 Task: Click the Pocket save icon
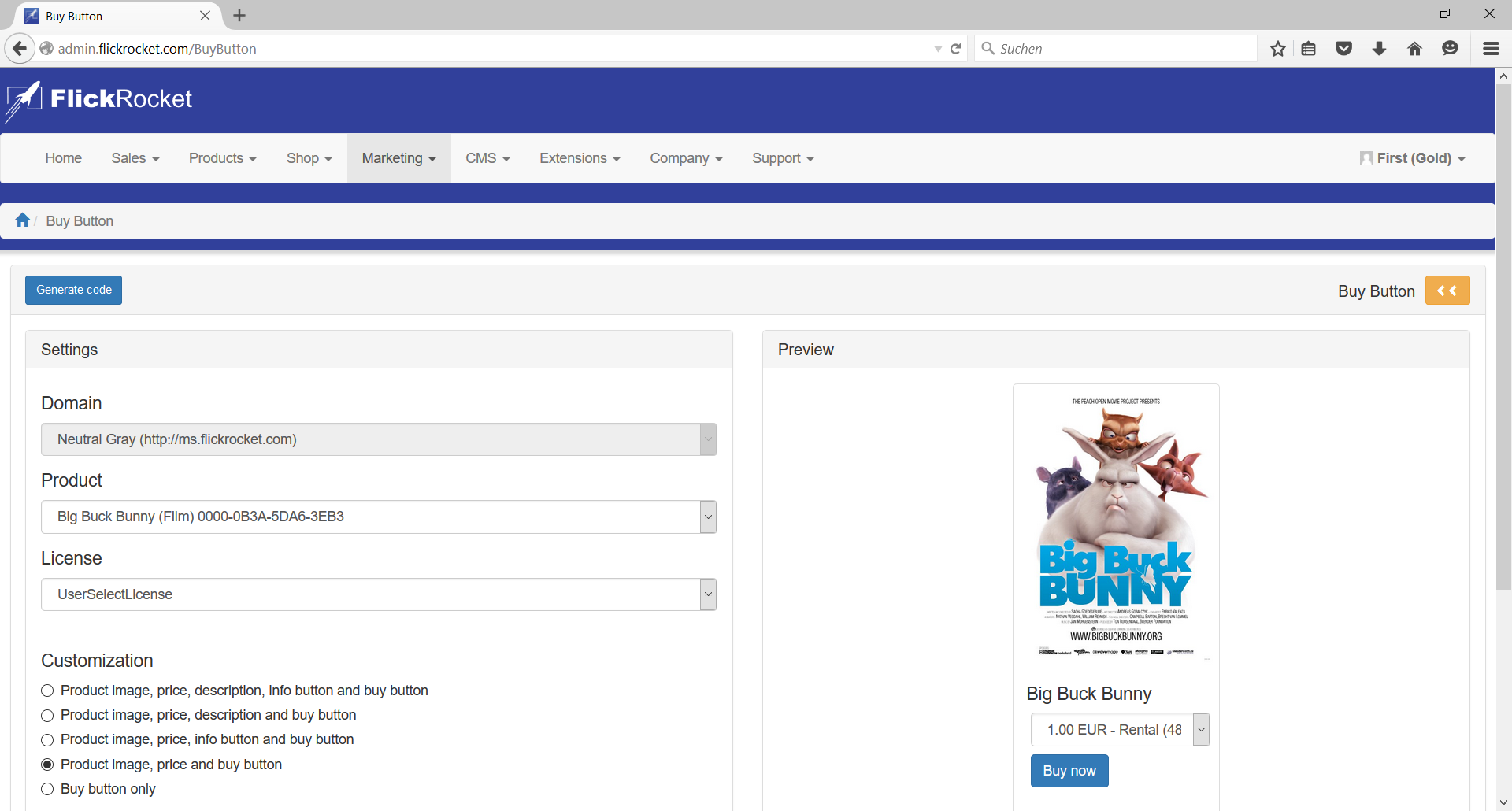(x=1344, y=49)
